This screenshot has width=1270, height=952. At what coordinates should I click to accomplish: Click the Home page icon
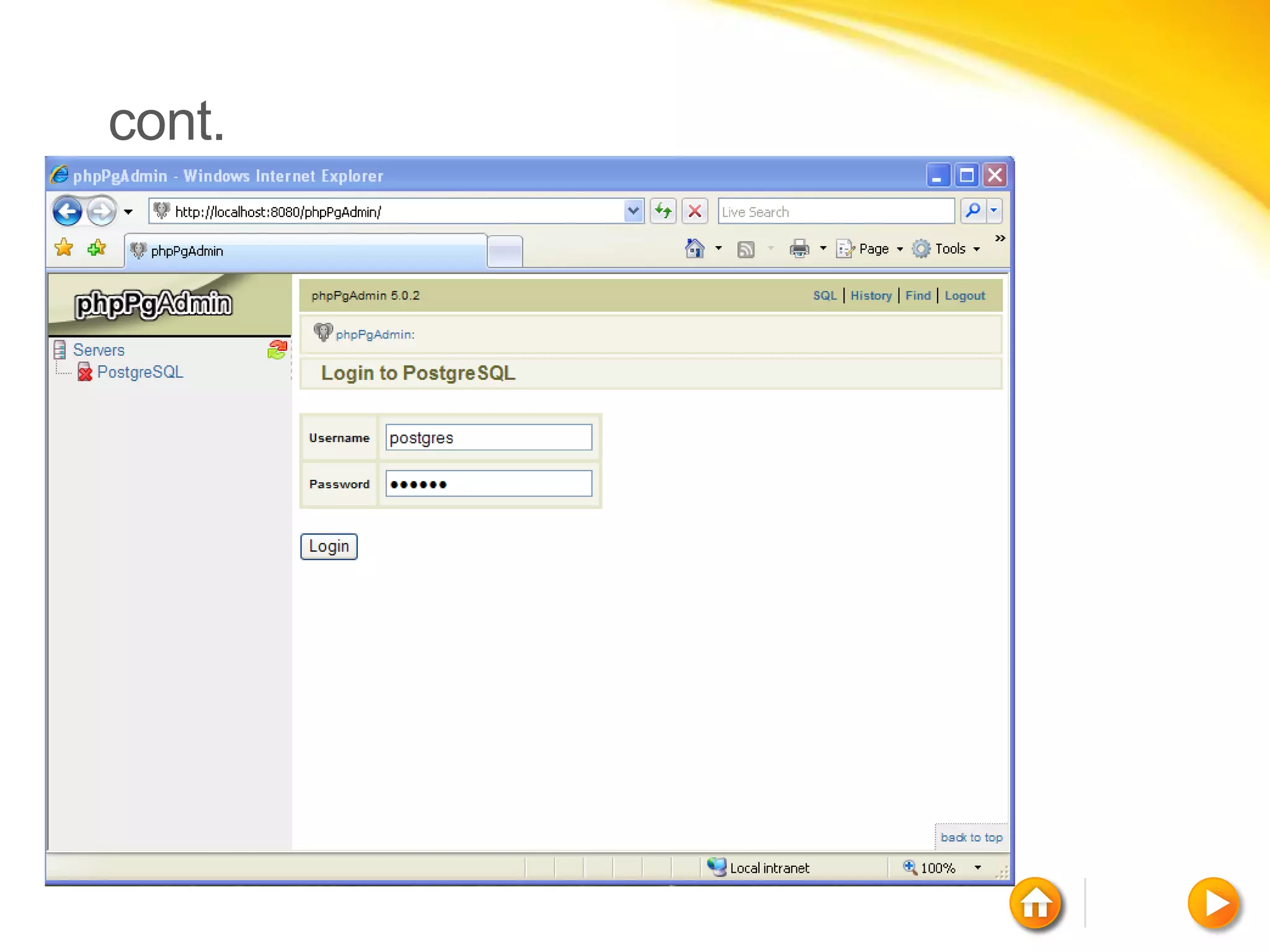tap(695, 249)
